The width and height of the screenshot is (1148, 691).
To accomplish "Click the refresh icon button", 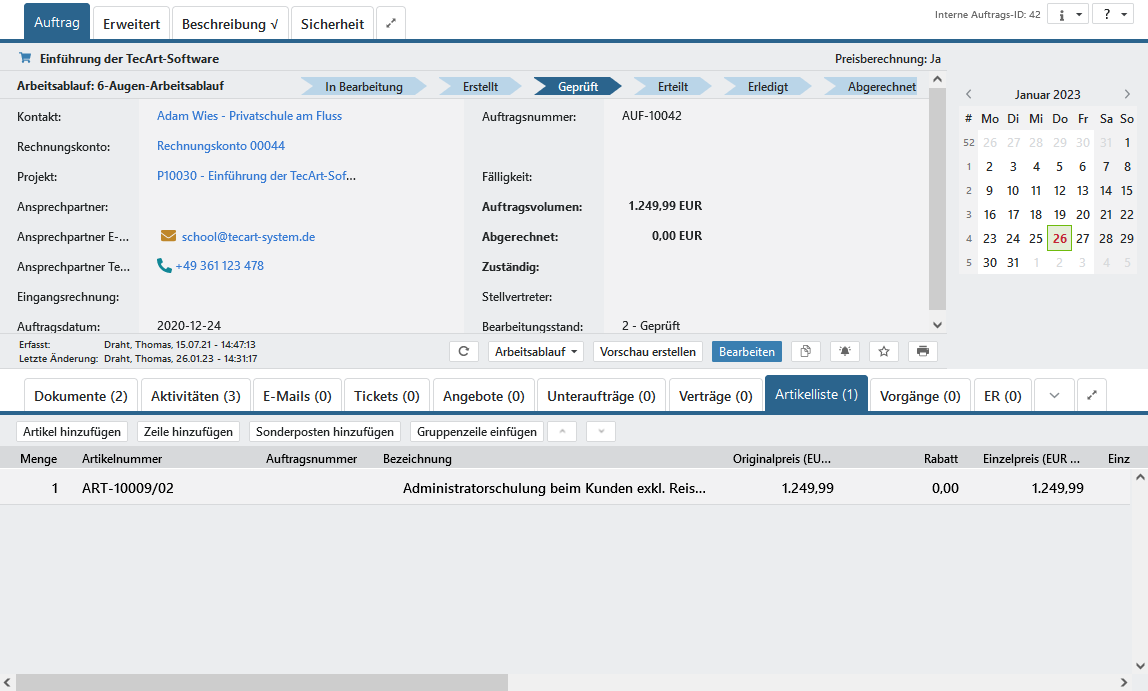I will click(464, 352).
